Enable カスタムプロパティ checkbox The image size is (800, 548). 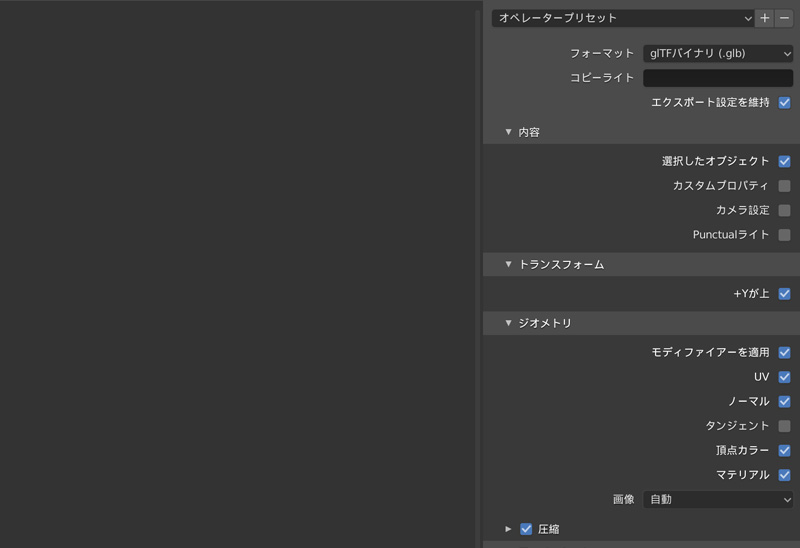click(x=784, y=186)
